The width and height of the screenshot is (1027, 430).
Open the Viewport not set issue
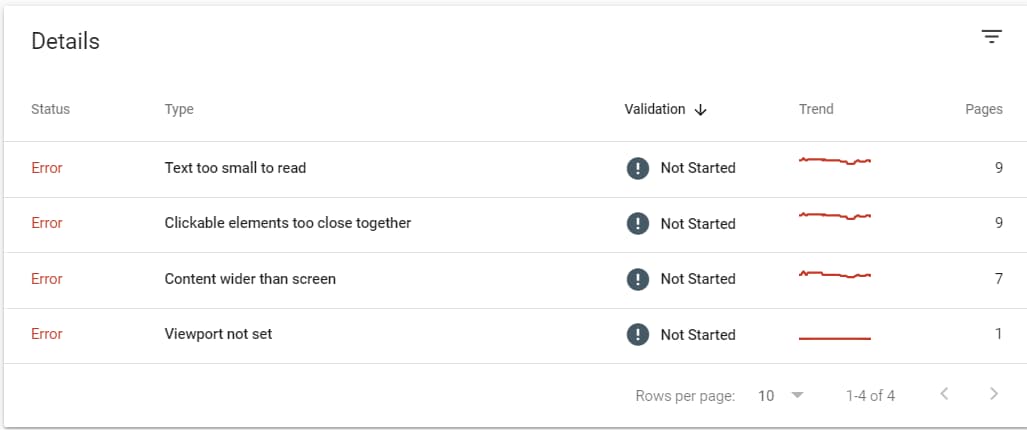(218, 334)
